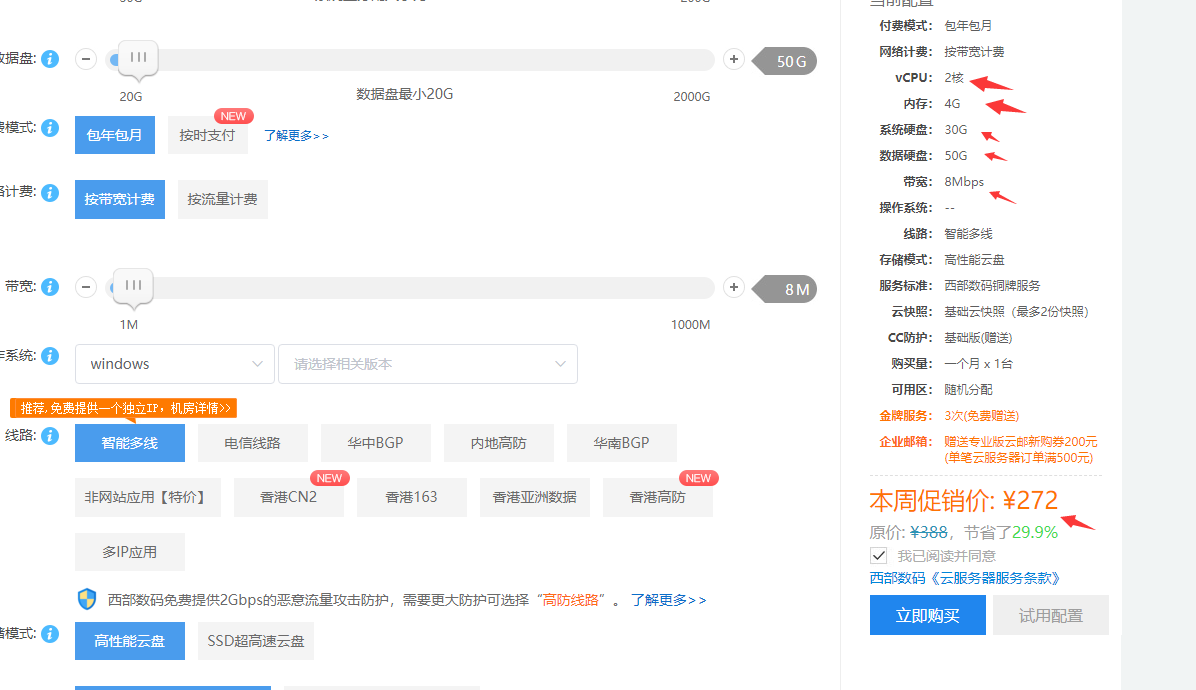Select 非网站应用【特价】 line option

147,497
